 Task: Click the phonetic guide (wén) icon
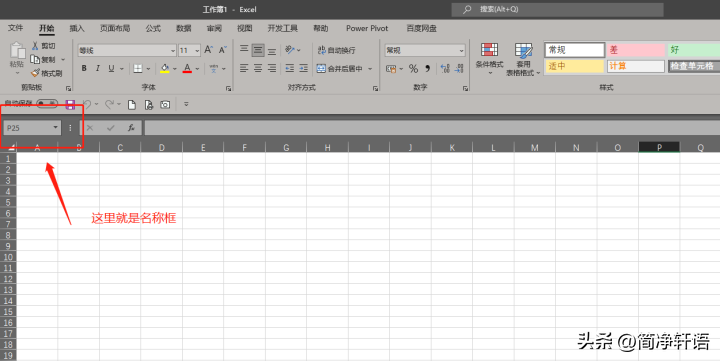214,68
